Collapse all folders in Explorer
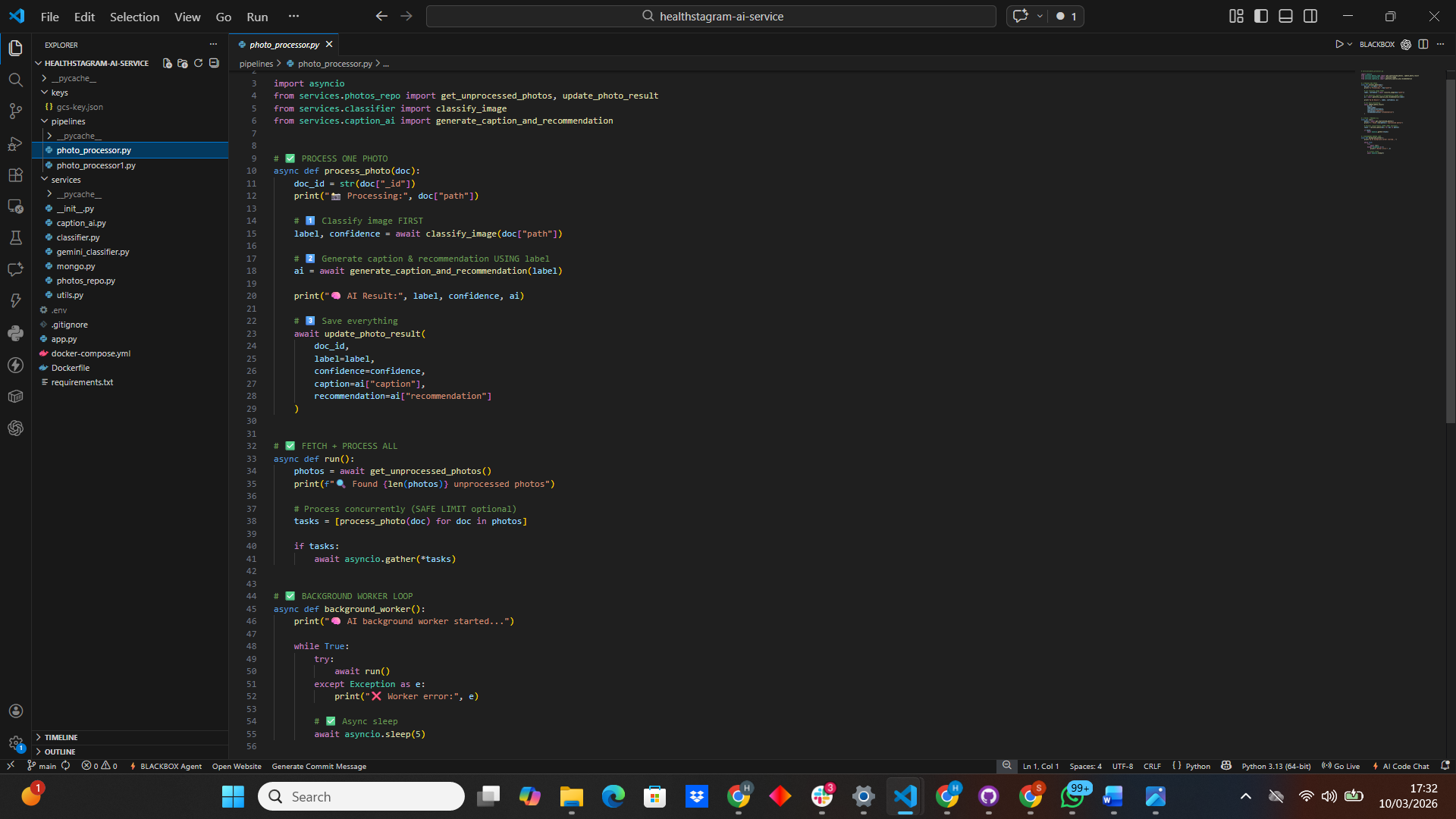 pyautogui.click(x=214, y=64)
